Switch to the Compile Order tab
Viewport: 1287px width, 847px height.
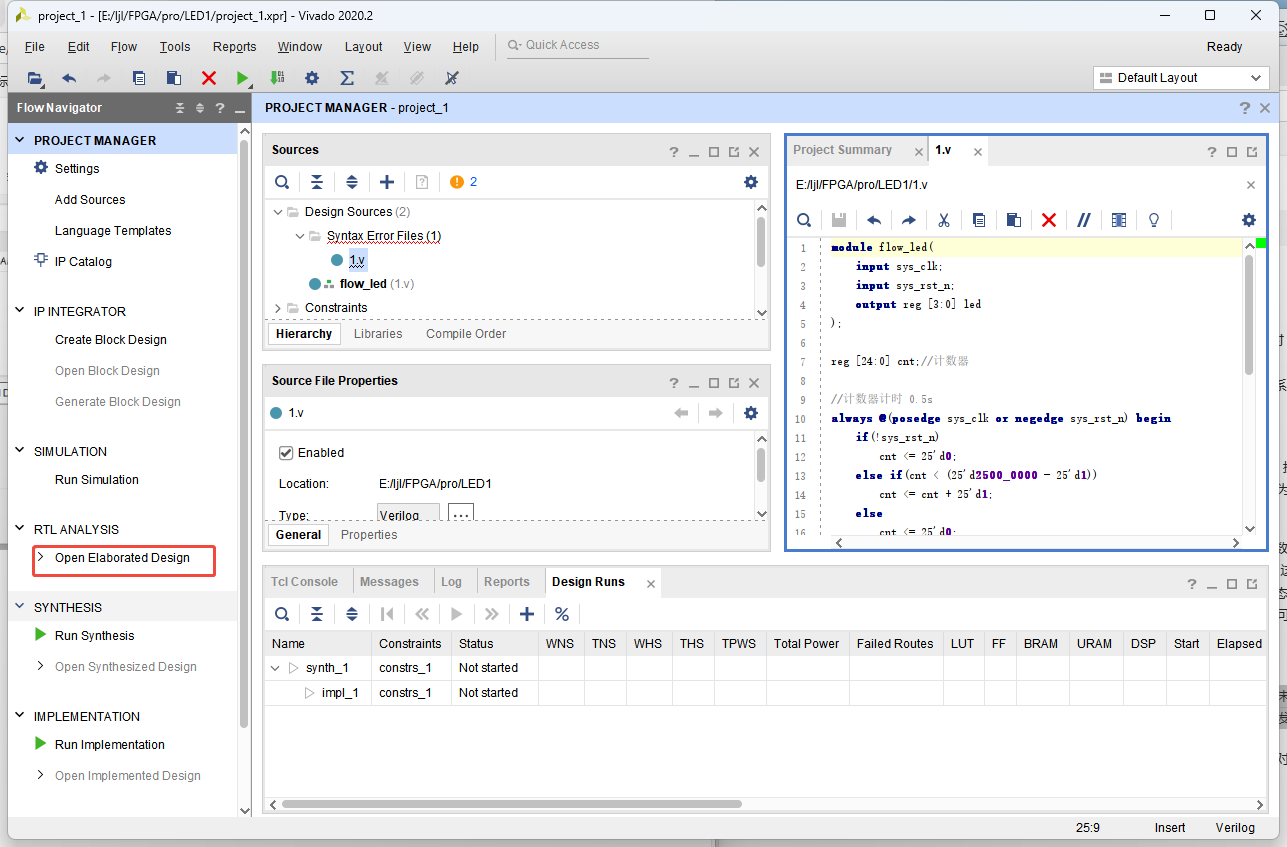click(466, 334)
